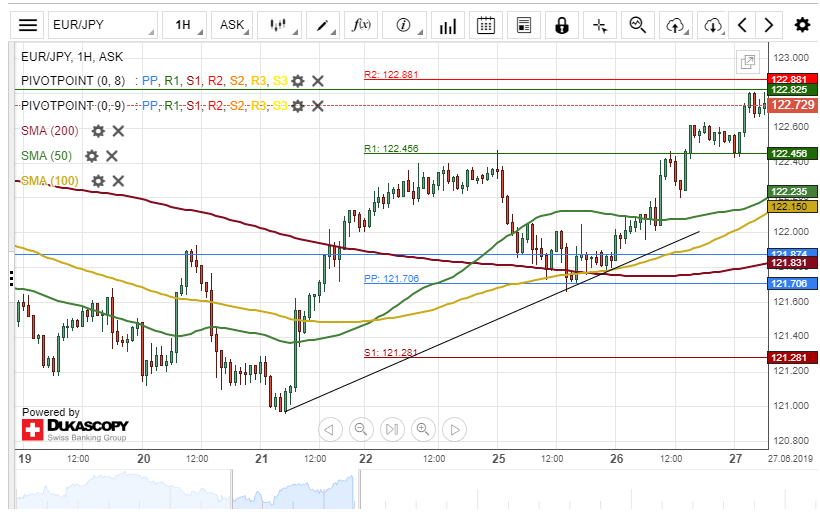Open SMA (50) indicator settings
Viewport: 820px width, 514px height.
click(92, 156)
